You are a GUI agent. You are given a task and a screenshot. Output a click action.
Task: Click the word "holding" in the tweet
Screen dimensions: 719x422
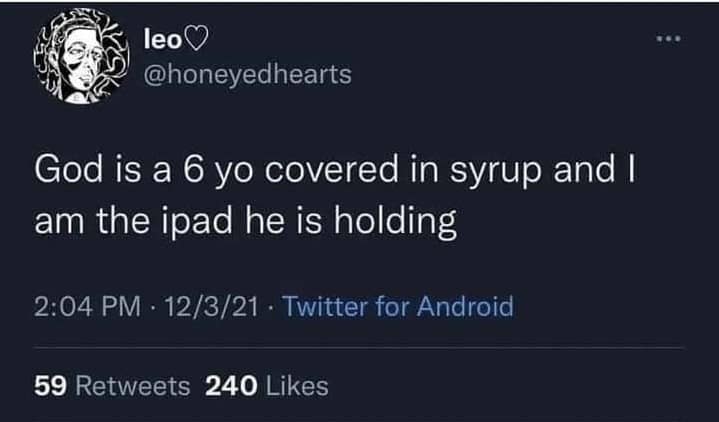tap(395, 222)
